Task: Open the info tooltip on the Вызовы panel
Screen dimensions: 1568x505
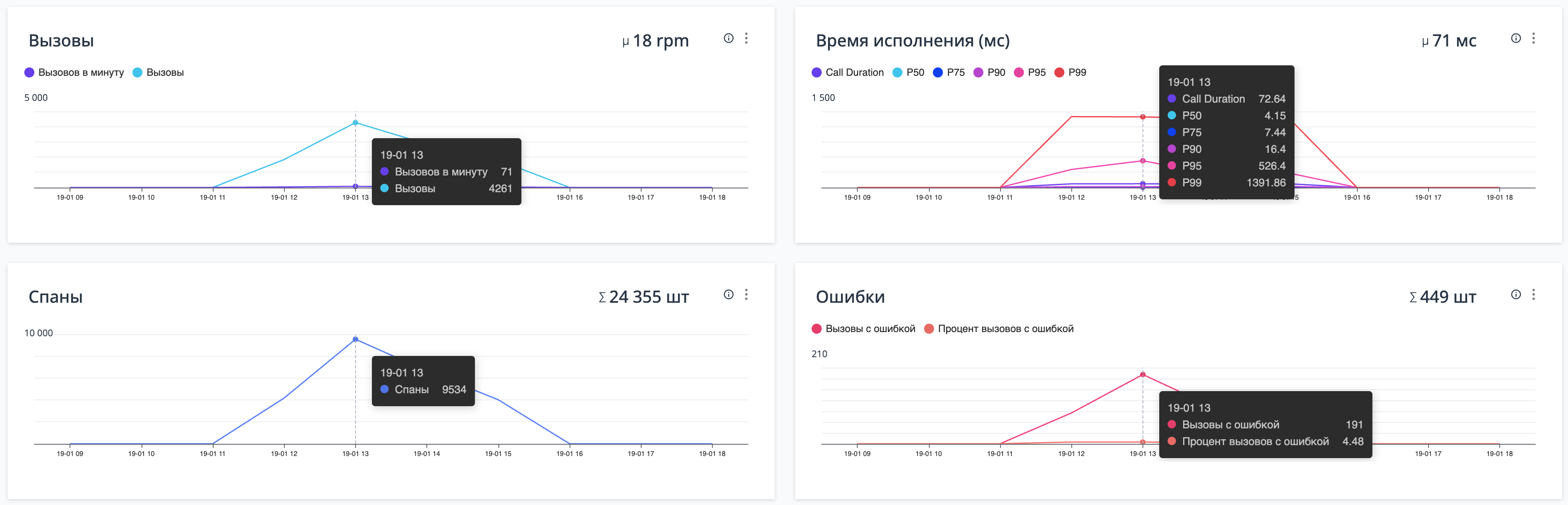Action: (729, 38)
